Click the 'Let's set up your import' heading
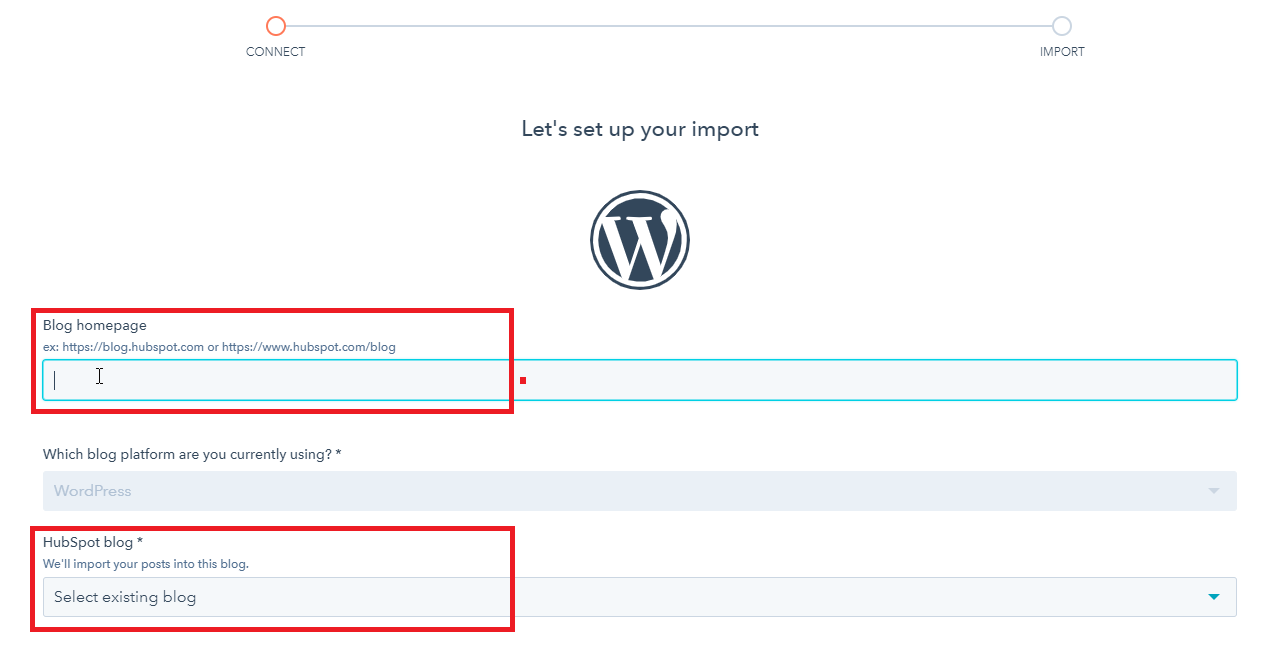 [640, 129]
